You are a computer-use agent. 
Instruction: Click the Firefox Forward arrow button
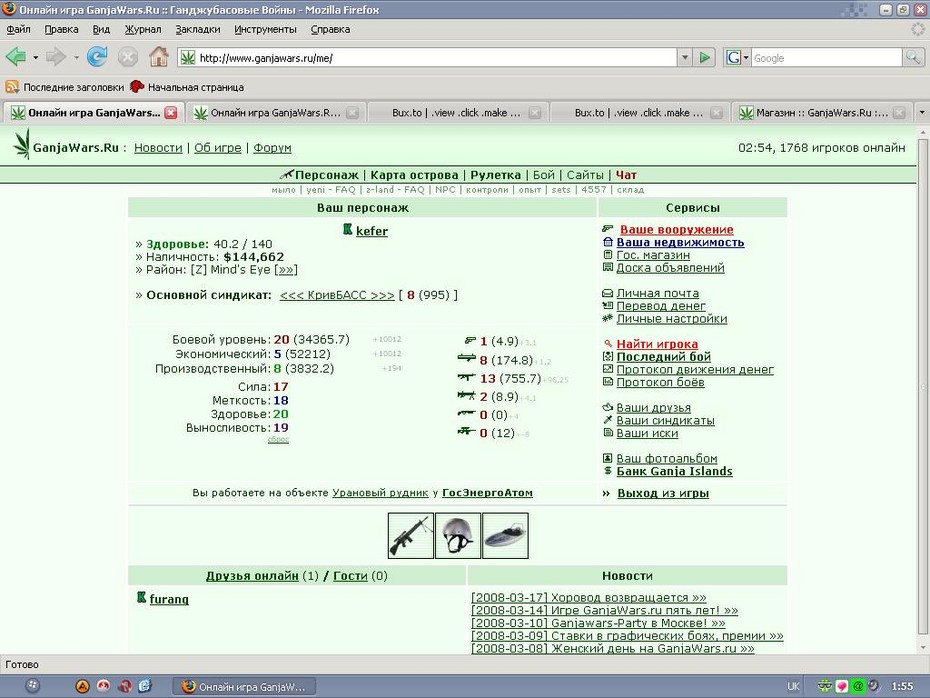click(x=56, y=58)
